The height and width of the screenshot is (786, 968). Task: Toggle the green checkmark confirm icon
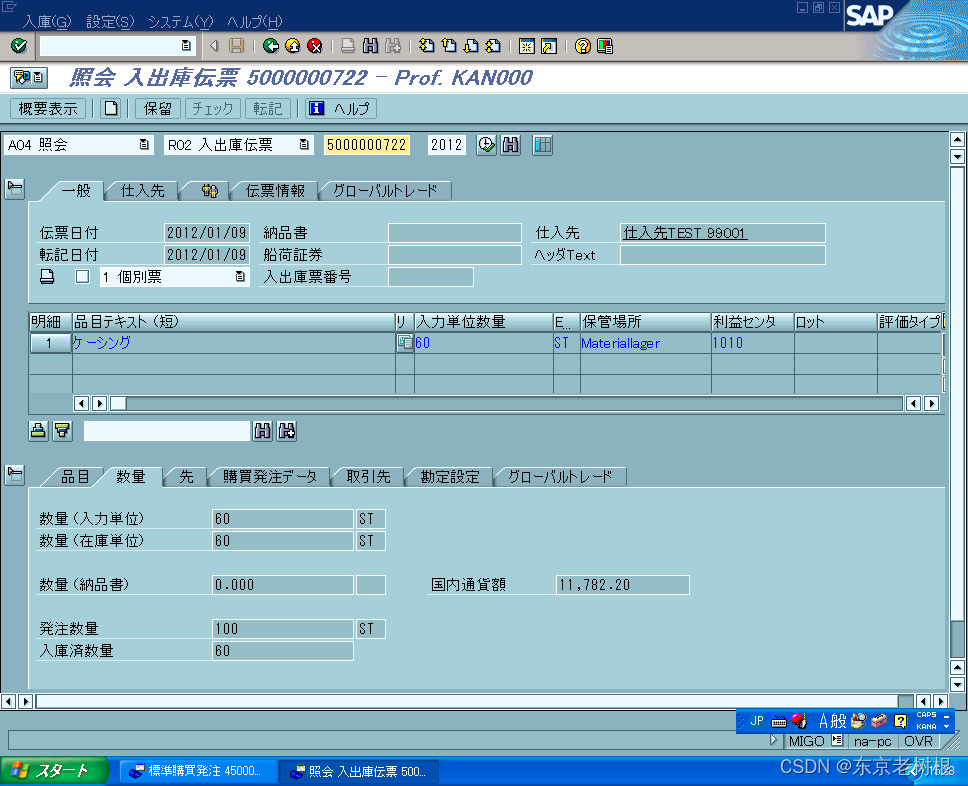click(16, 45)
